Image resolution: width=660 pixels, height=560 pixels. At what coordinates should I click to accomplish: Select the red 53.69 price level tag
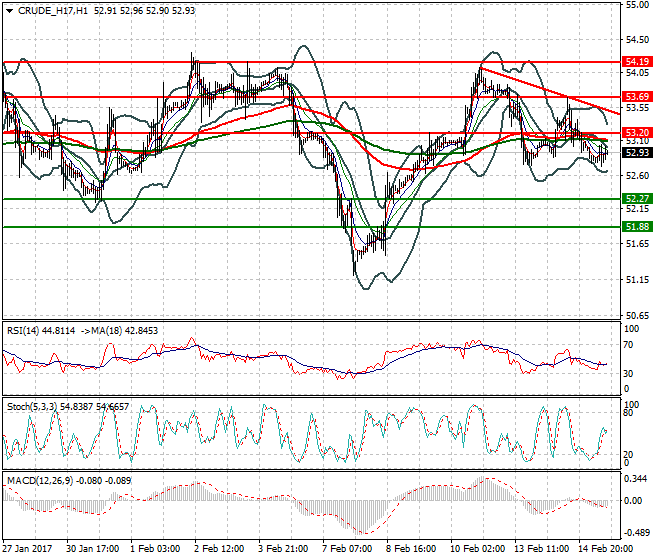[x=637, y=97]
